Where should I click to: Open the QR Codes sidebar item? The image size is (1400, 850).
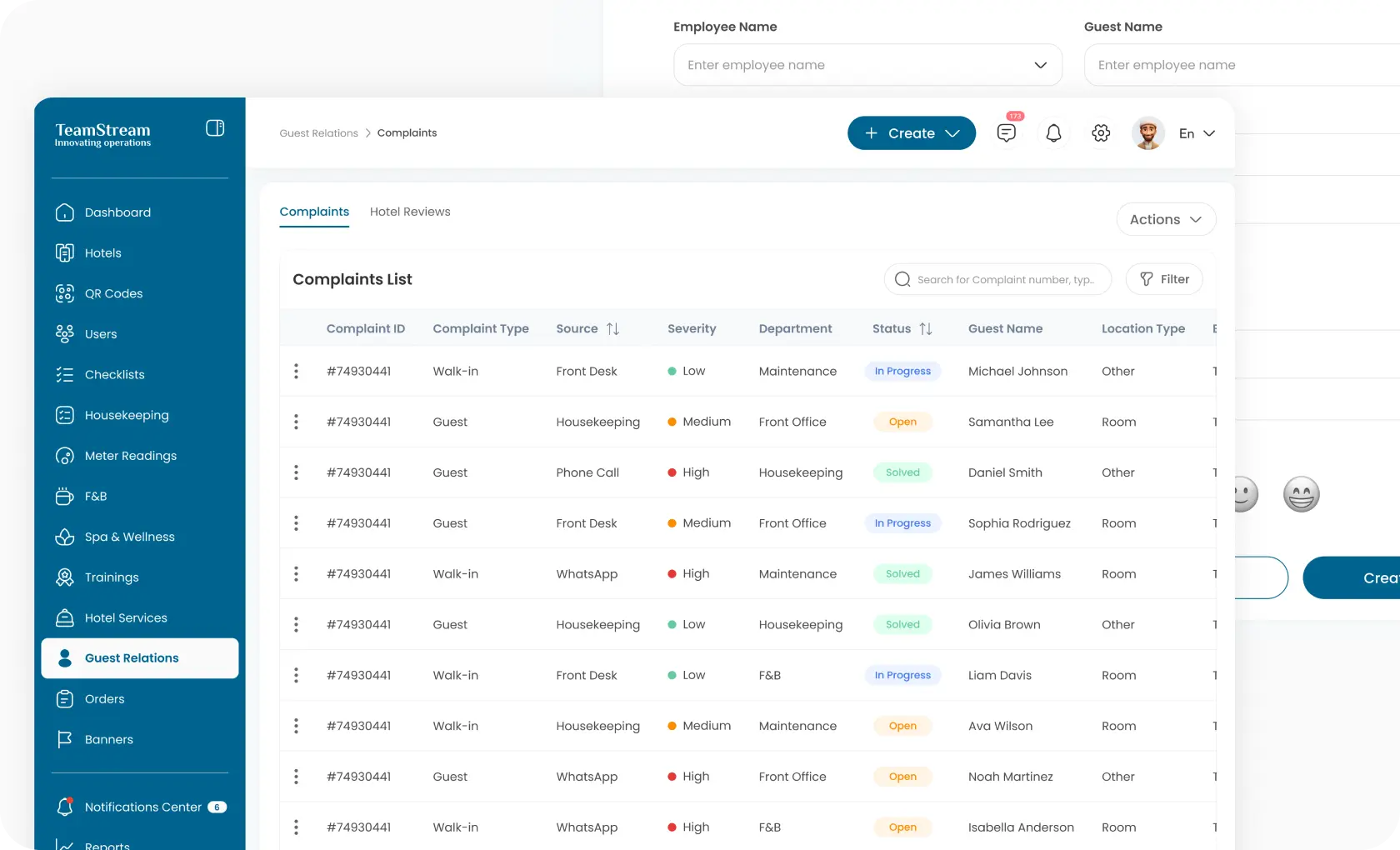click(113, 293)
